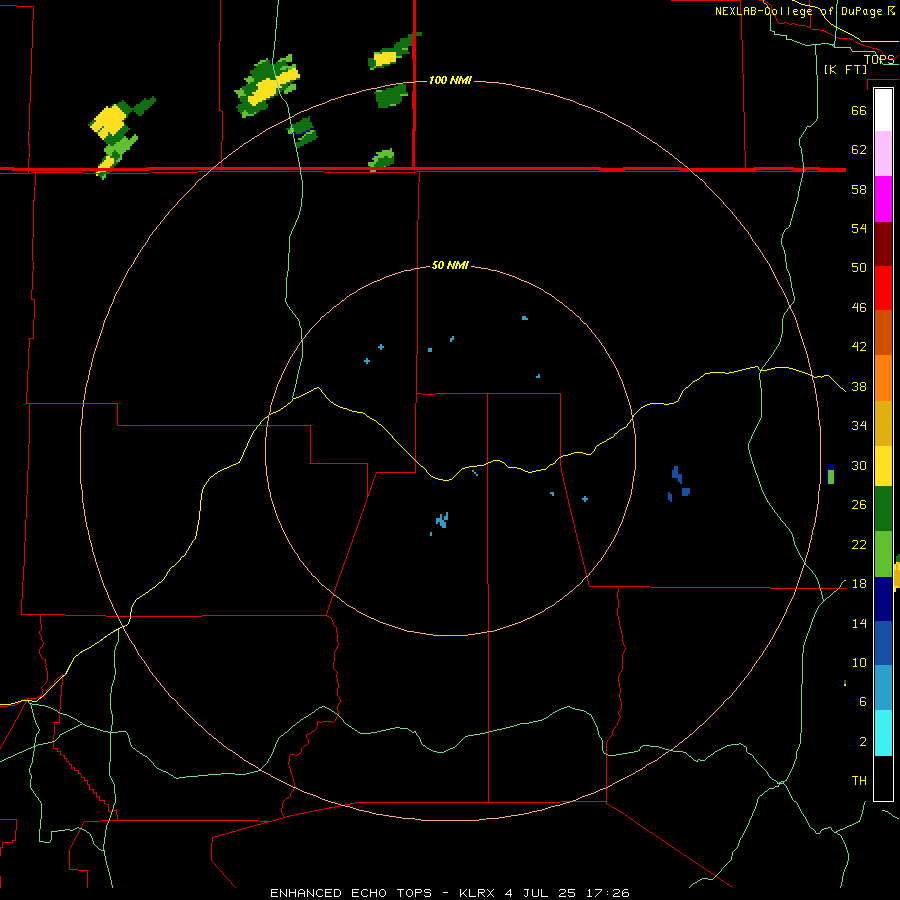Viewport: 900px width, 900px height.
Task: Click the "ENHANCED ECHO TOPS" caption text
Action: click(x=350, y=893)
